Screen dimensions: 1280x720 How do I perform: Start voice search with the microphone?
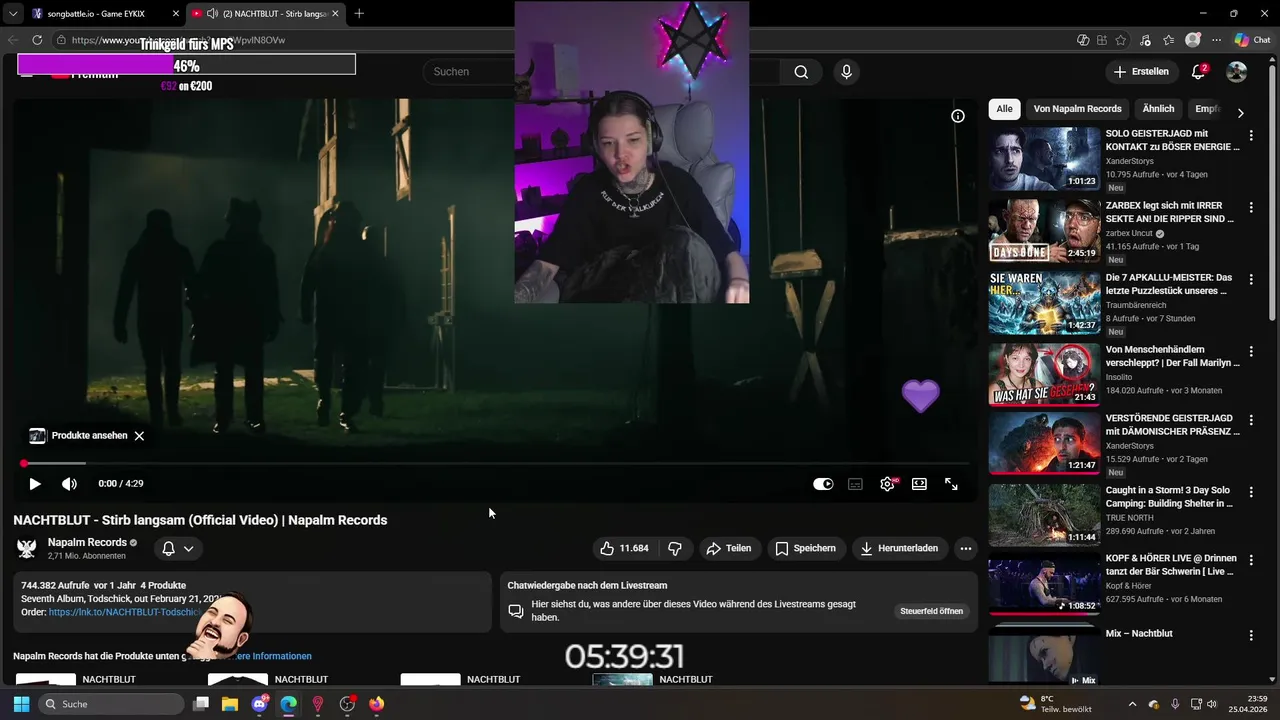point(846,72)
